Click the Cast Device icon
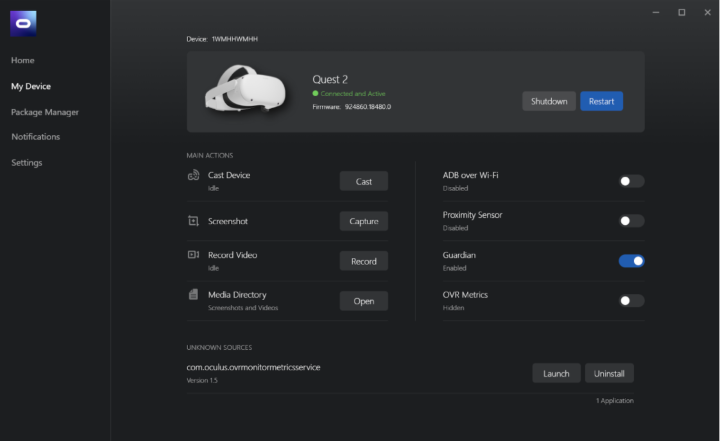This screenshot has height=441, width=720. (193, 176)
